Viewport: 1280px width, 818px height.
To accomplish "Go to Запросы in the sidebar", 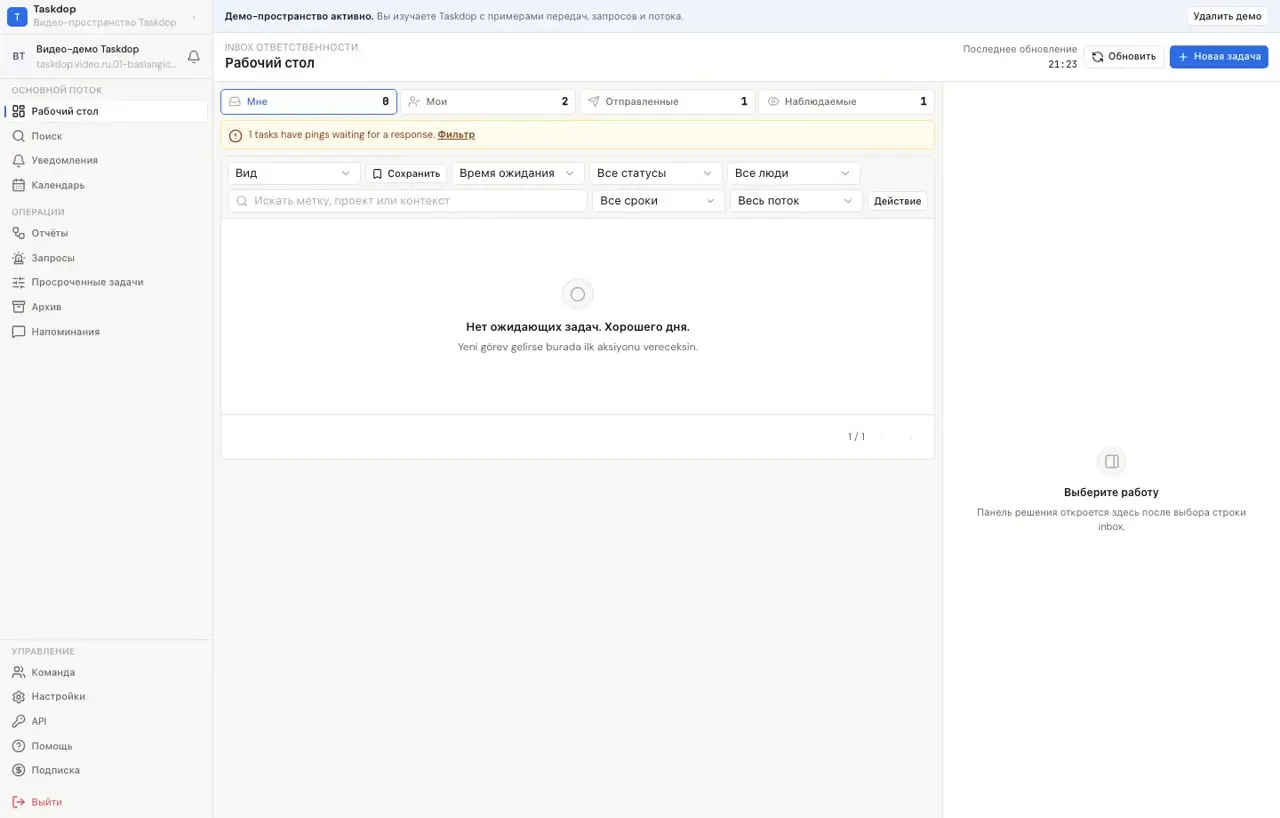I will 106,258.
